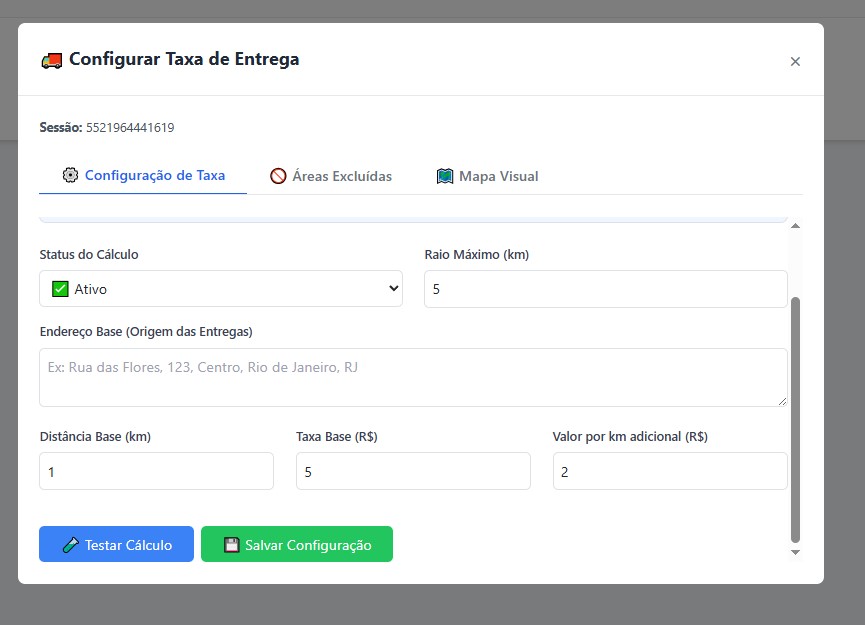This screenshot has width=865, height=625.
Task: Click the Raio Máximo (km) field
Action: coord(605,289)
